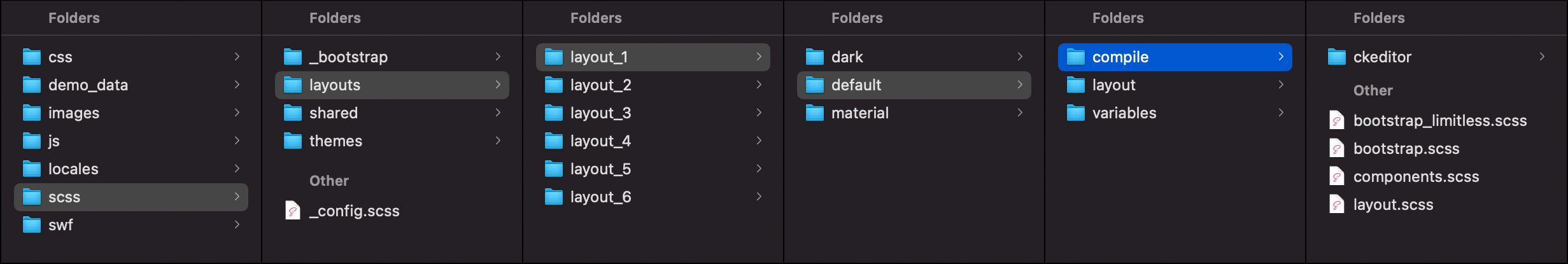Select the images folder
1568x264 pixels.
131,113
